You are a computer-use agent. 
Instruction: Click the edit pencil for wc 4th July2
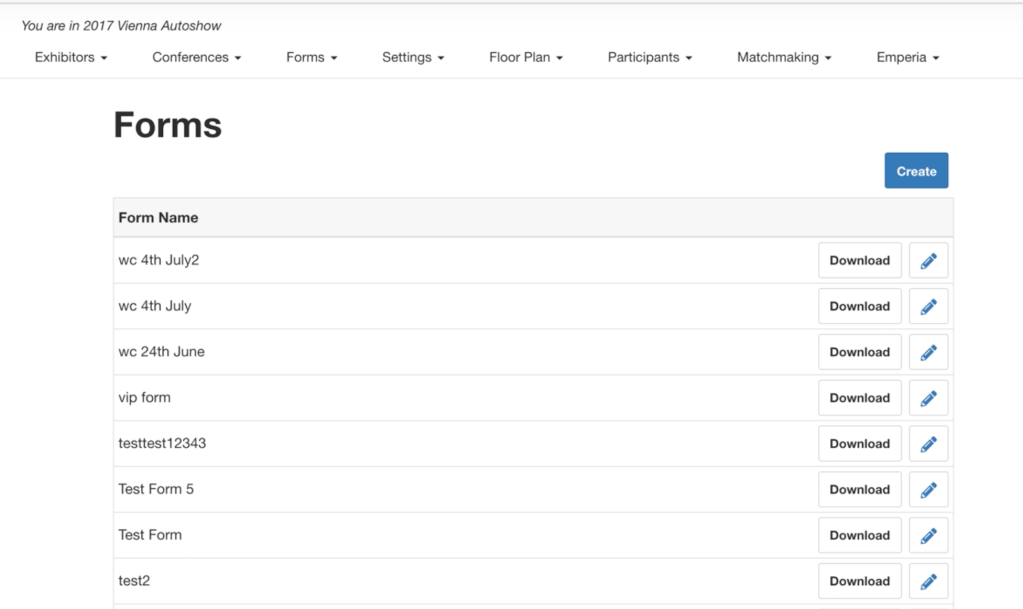928,261
